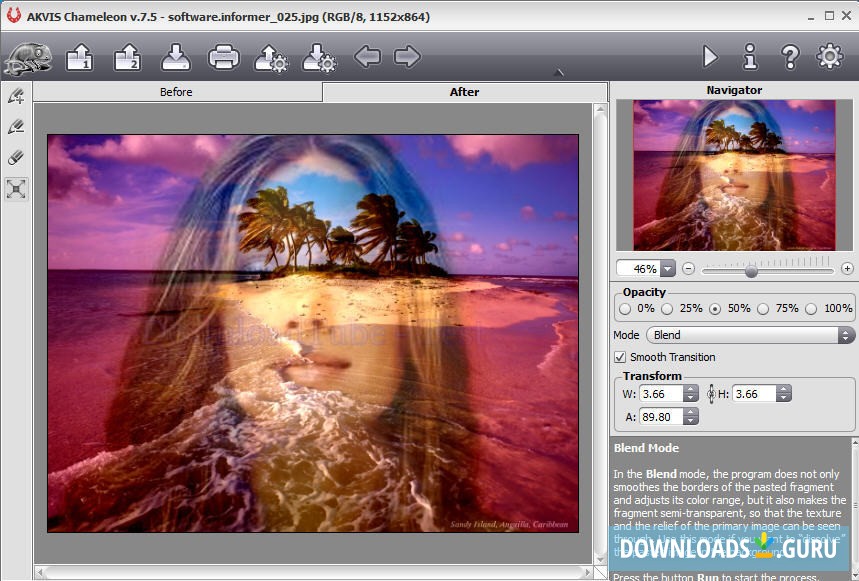The width and height of the screenshot is (859, 581).
Task: Save the result image
Action: [x=176, y=57]
